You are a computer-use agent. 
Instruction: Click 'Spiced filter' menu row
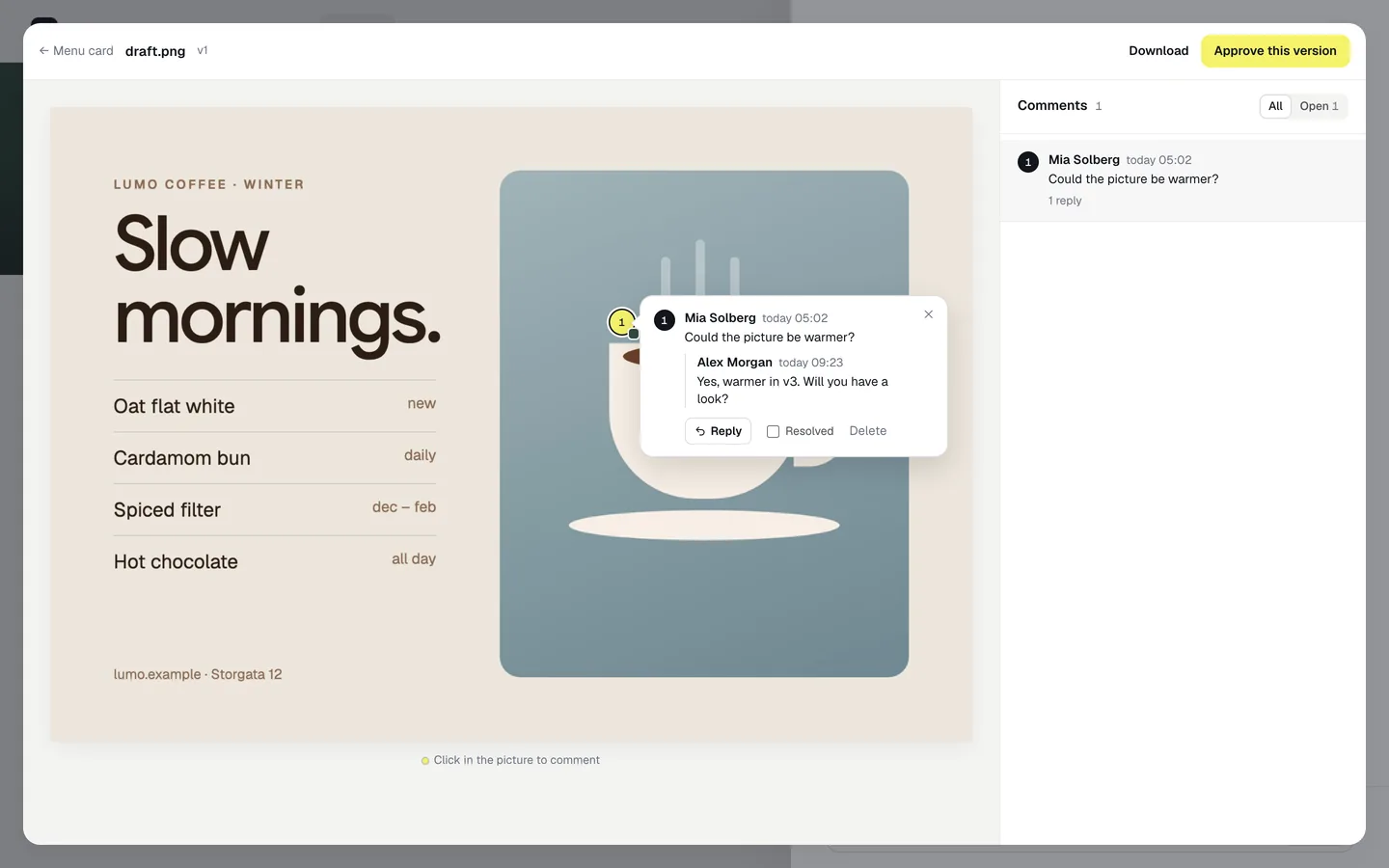tap(275, 510)
